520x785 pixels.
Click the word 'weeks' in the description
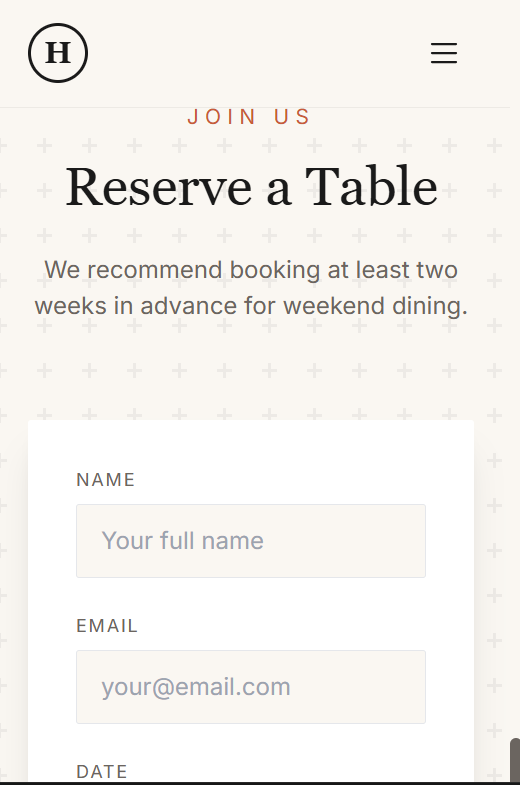[x=71, y=306]
